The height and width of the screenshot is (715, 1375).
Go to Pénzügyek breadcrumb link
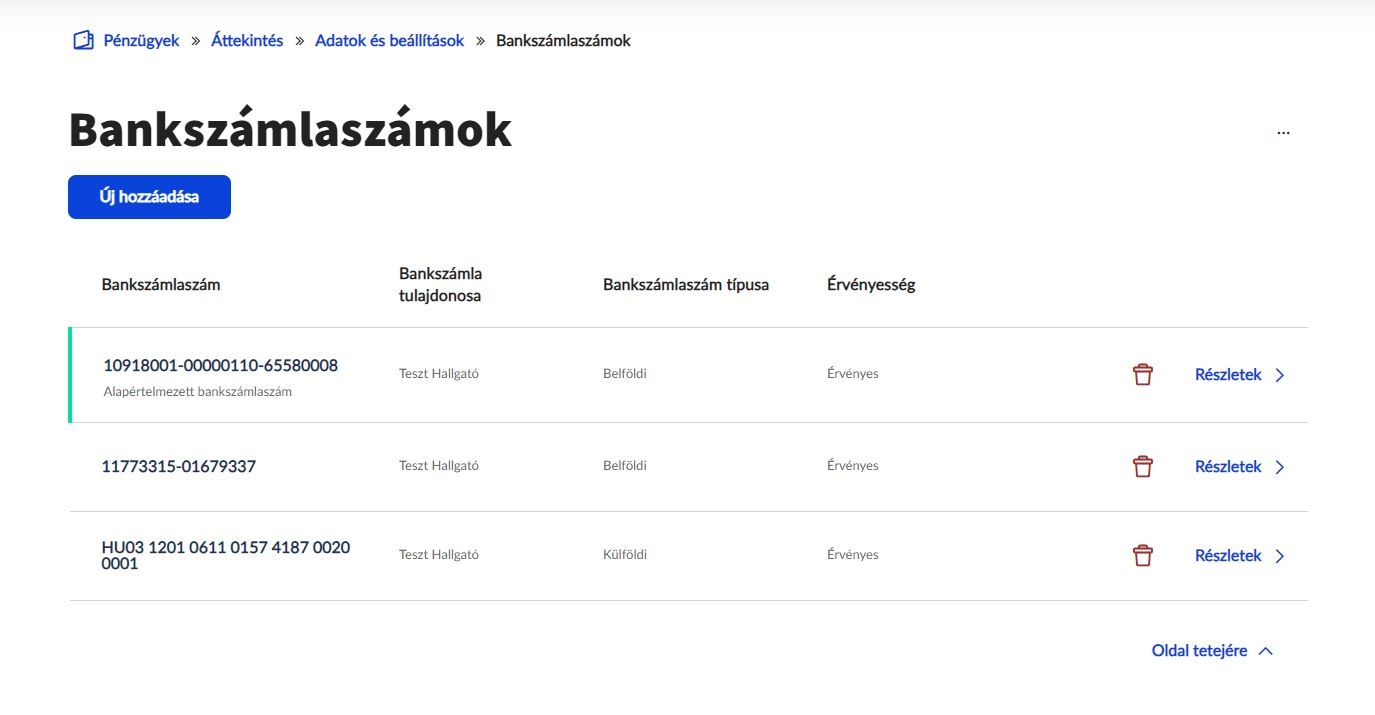click(x=141, y=41)
